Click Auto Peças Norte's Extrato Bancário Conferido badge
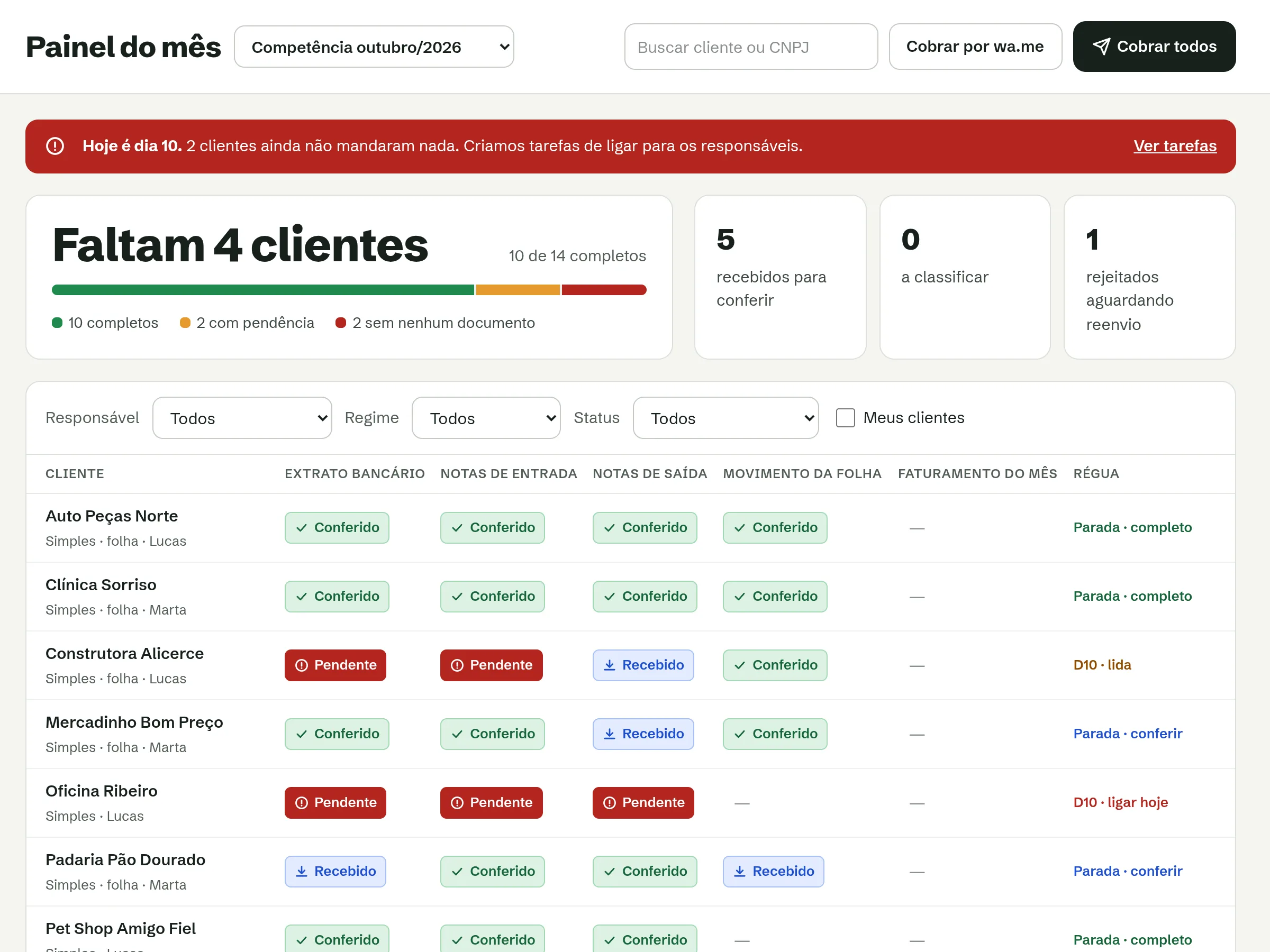The width and height of the screenshot is (1270, 952). click(337, 527)
